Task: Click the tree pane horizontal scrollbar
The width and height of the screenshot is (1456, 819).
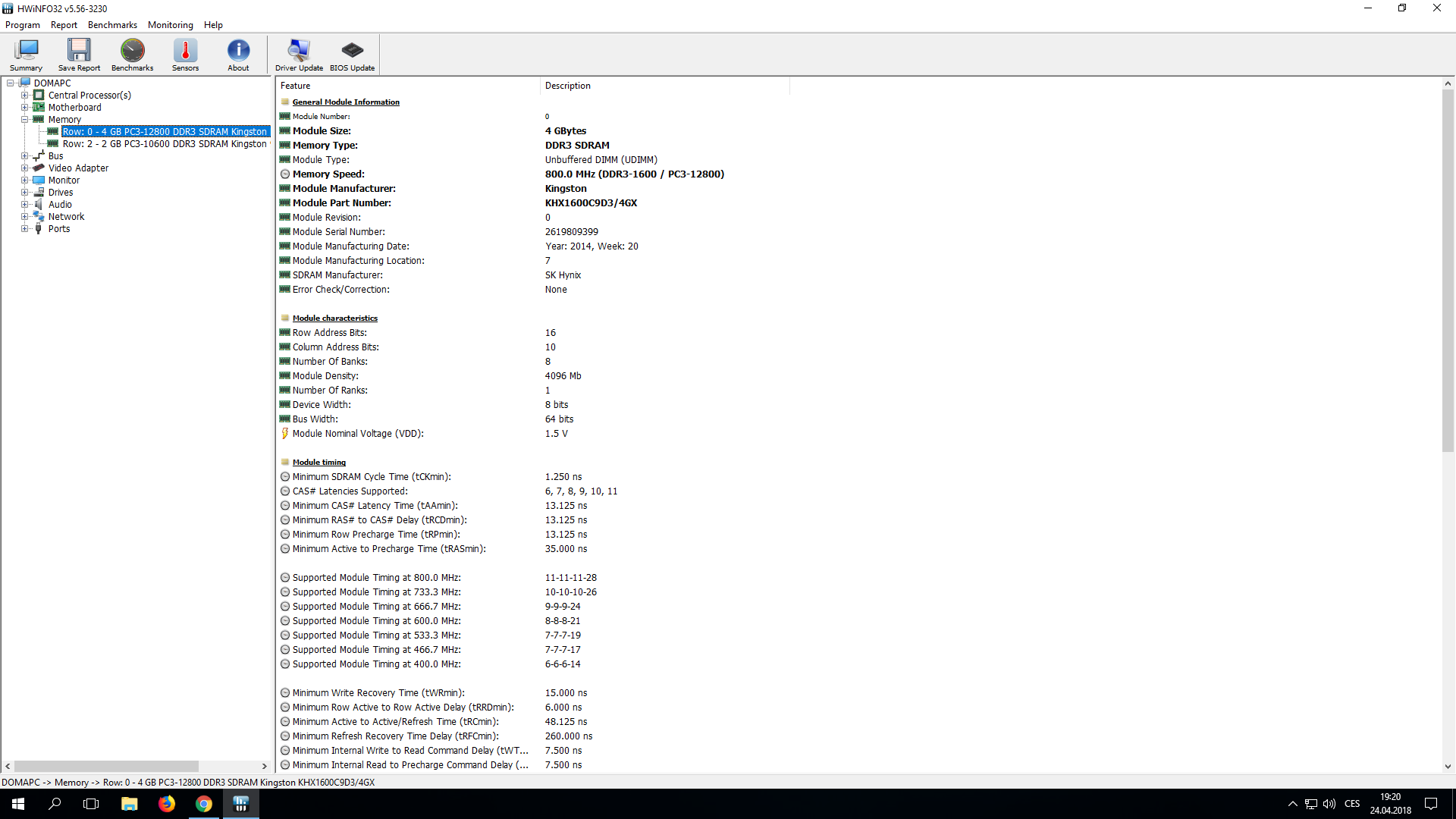Action: click(106, 766)
